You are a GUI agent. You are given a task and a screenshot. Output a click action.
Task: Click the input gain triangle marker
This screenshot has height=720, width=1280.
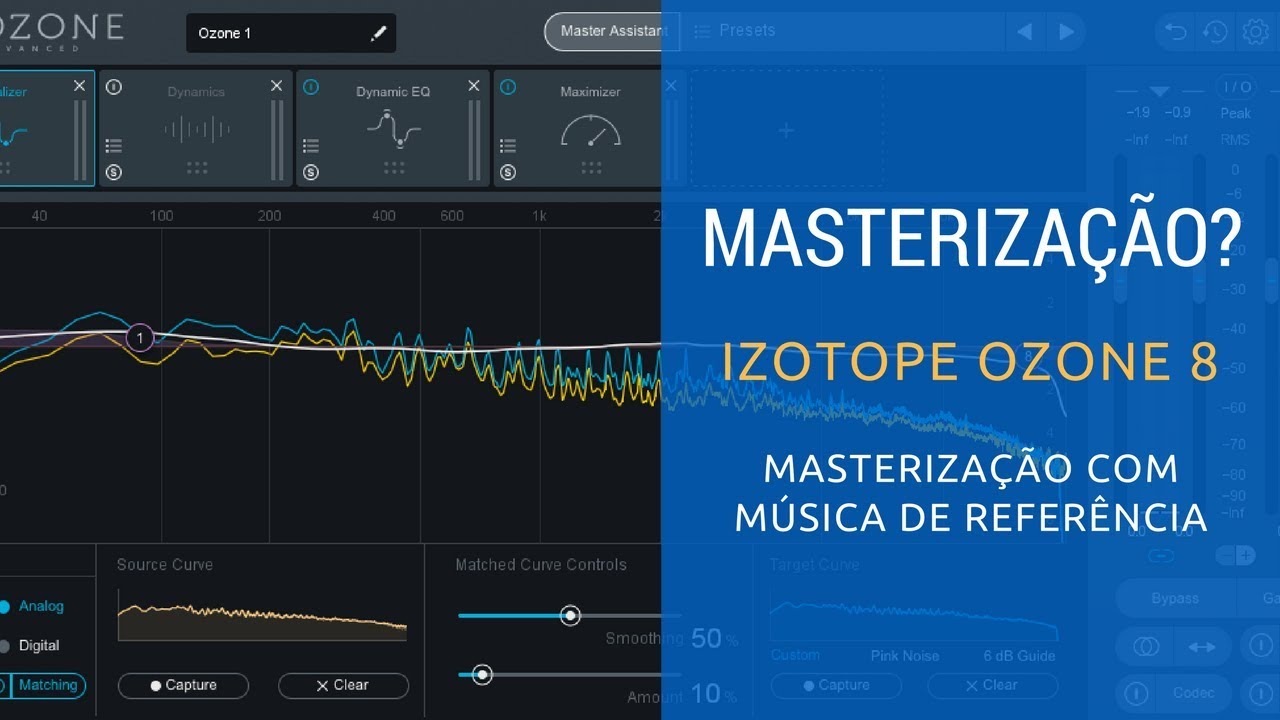tap(1159, 91)
